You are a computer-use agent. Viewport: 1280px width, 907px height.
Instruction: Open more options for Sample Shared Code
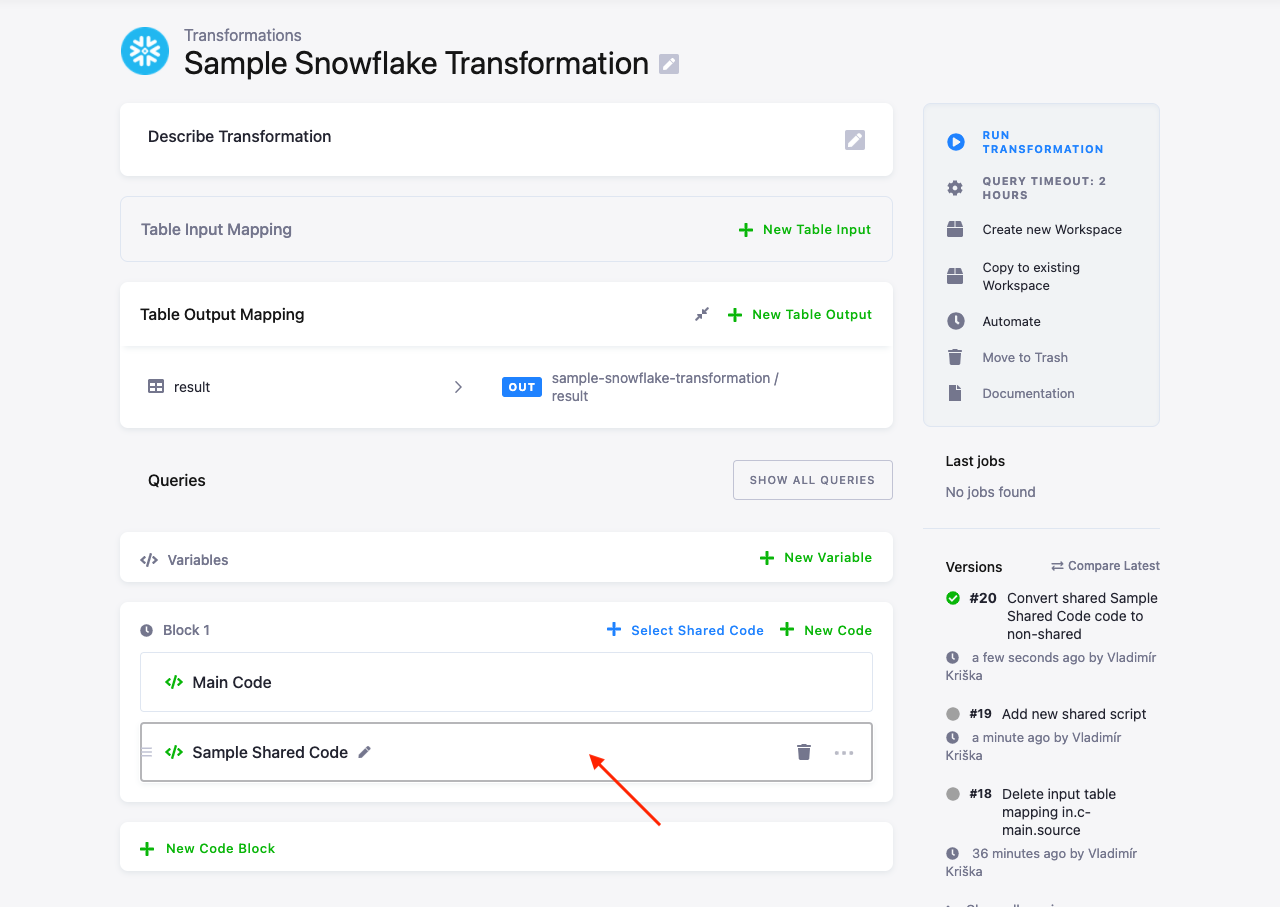[x=844, y=752]
